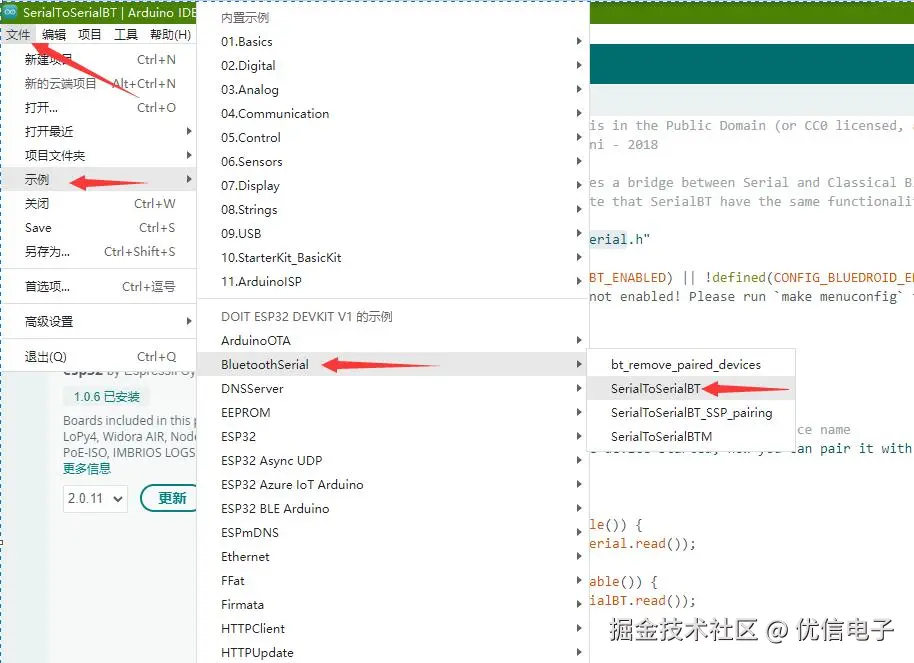Expand DNSServer examples
The width and height of the screenshot is (914, 663).
point(393,388)
